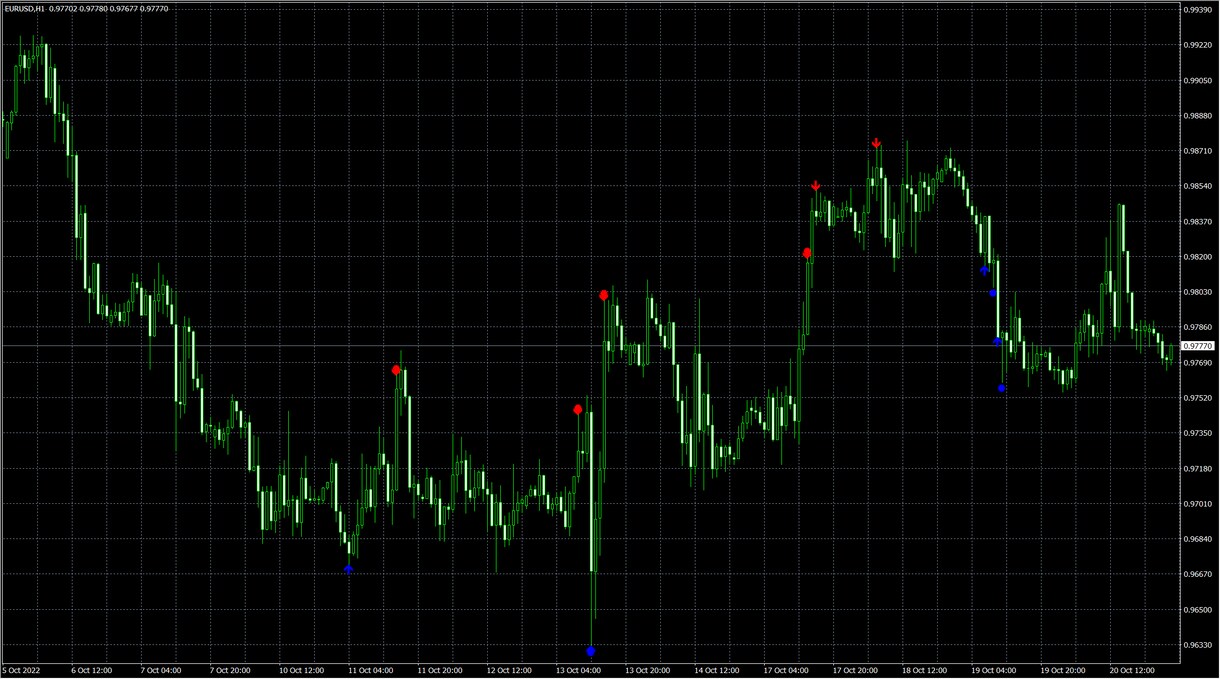Select the blue up arrow near 0.98200 on 19 Oct
Image resolution: width=1220 pixels, height=679 pixels.
click(x=984, y=270)
